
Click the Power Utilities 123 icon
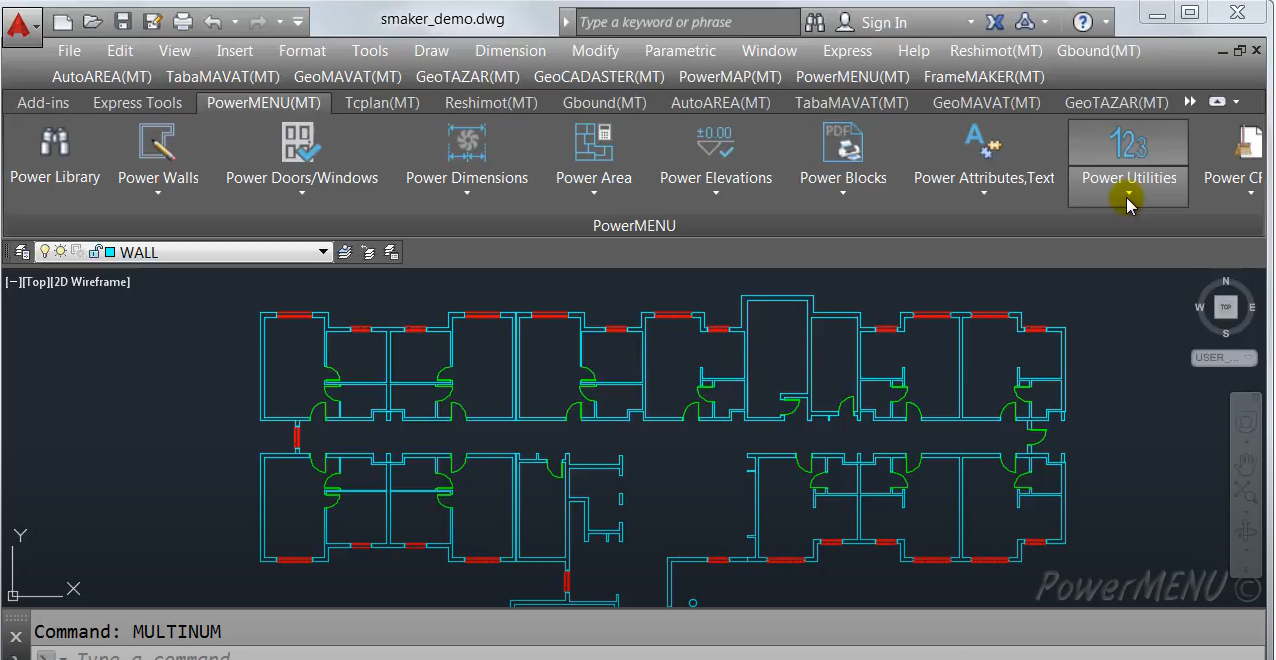pyautogui.click(x=1128, y=143)
